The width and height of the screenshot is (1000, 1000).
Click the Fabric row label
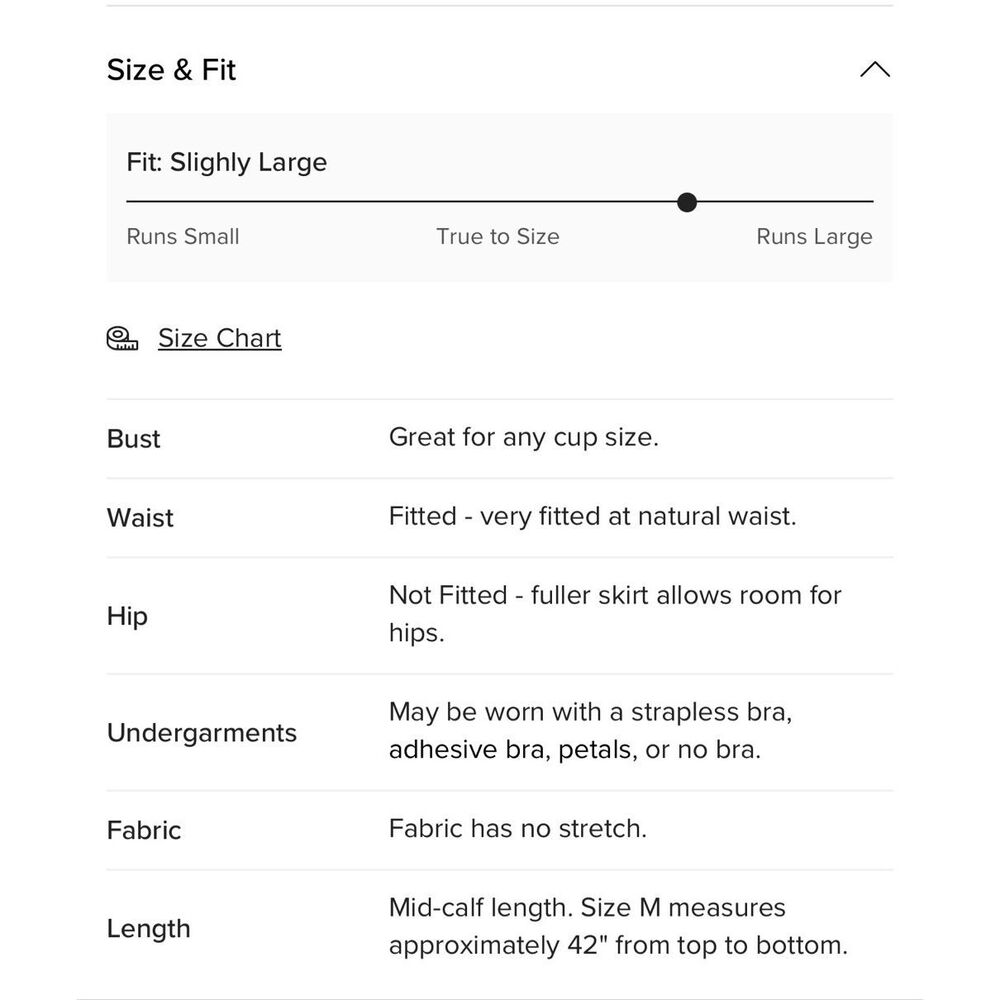(143, 830)
